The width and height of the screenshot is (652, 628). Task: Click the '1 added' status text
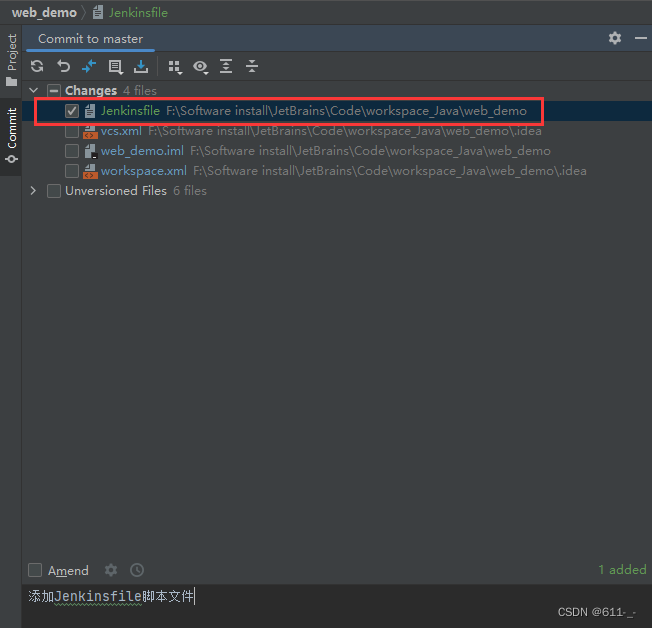(622, 570)
